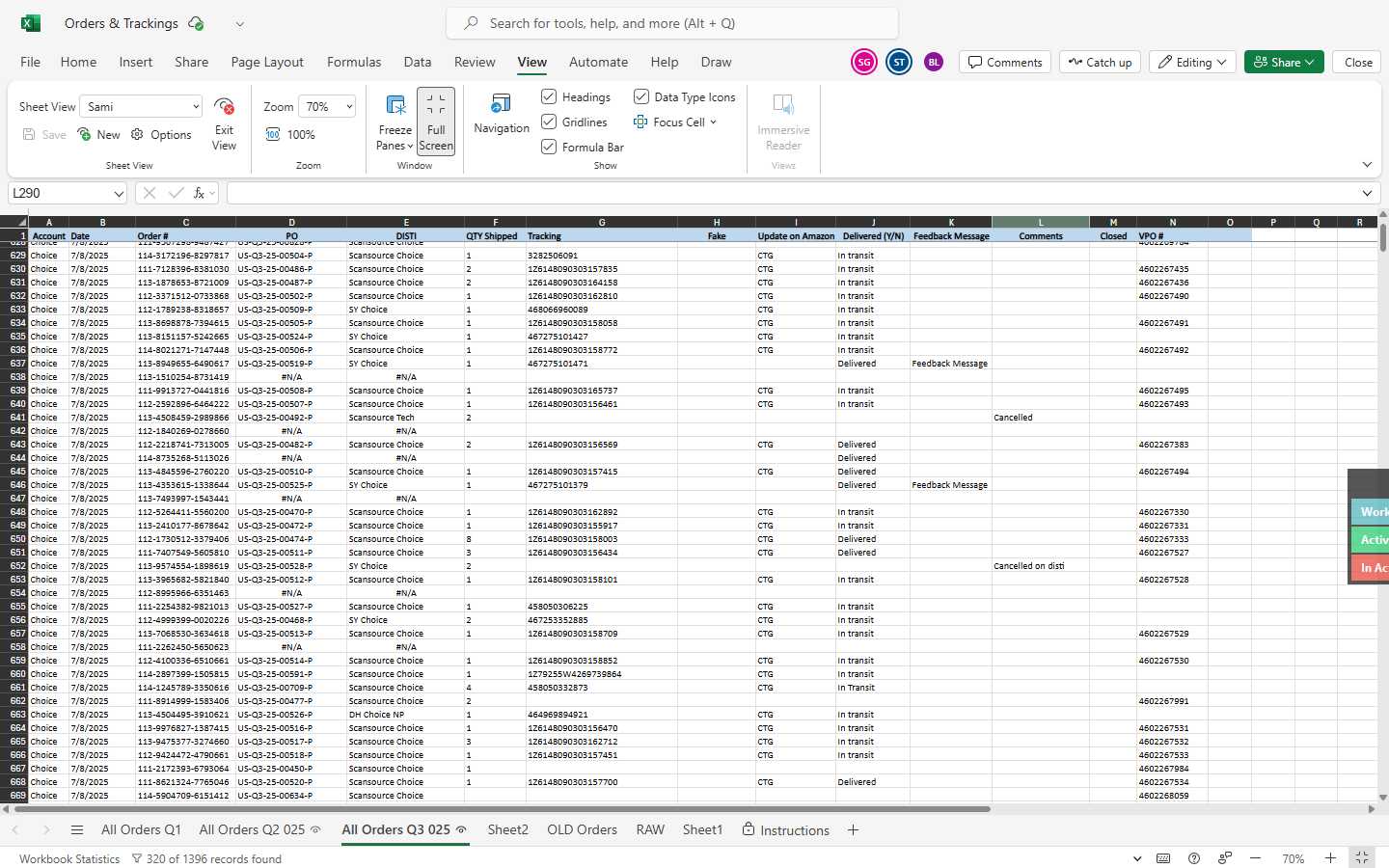Click the green Share button
1389x868 pixels.
click(x=1284, y=62)
